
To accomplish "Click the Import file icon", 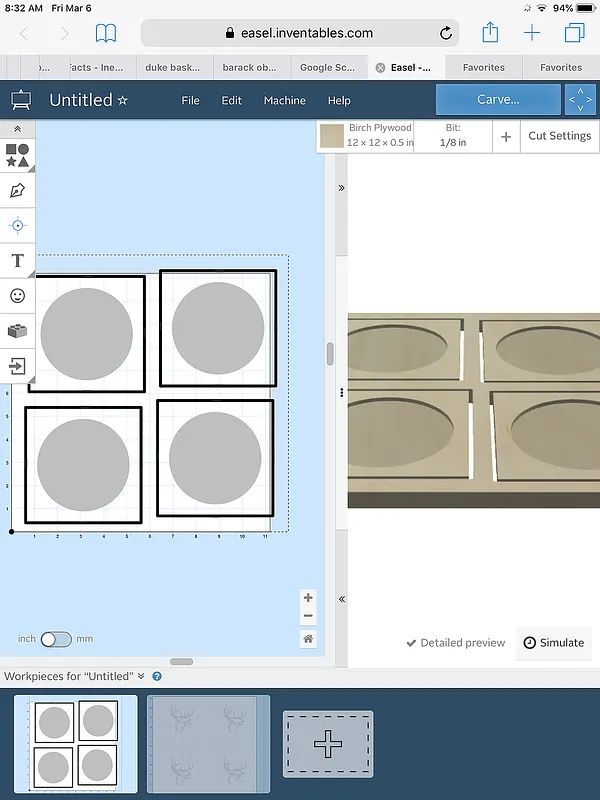I will [x=17, y=366].
